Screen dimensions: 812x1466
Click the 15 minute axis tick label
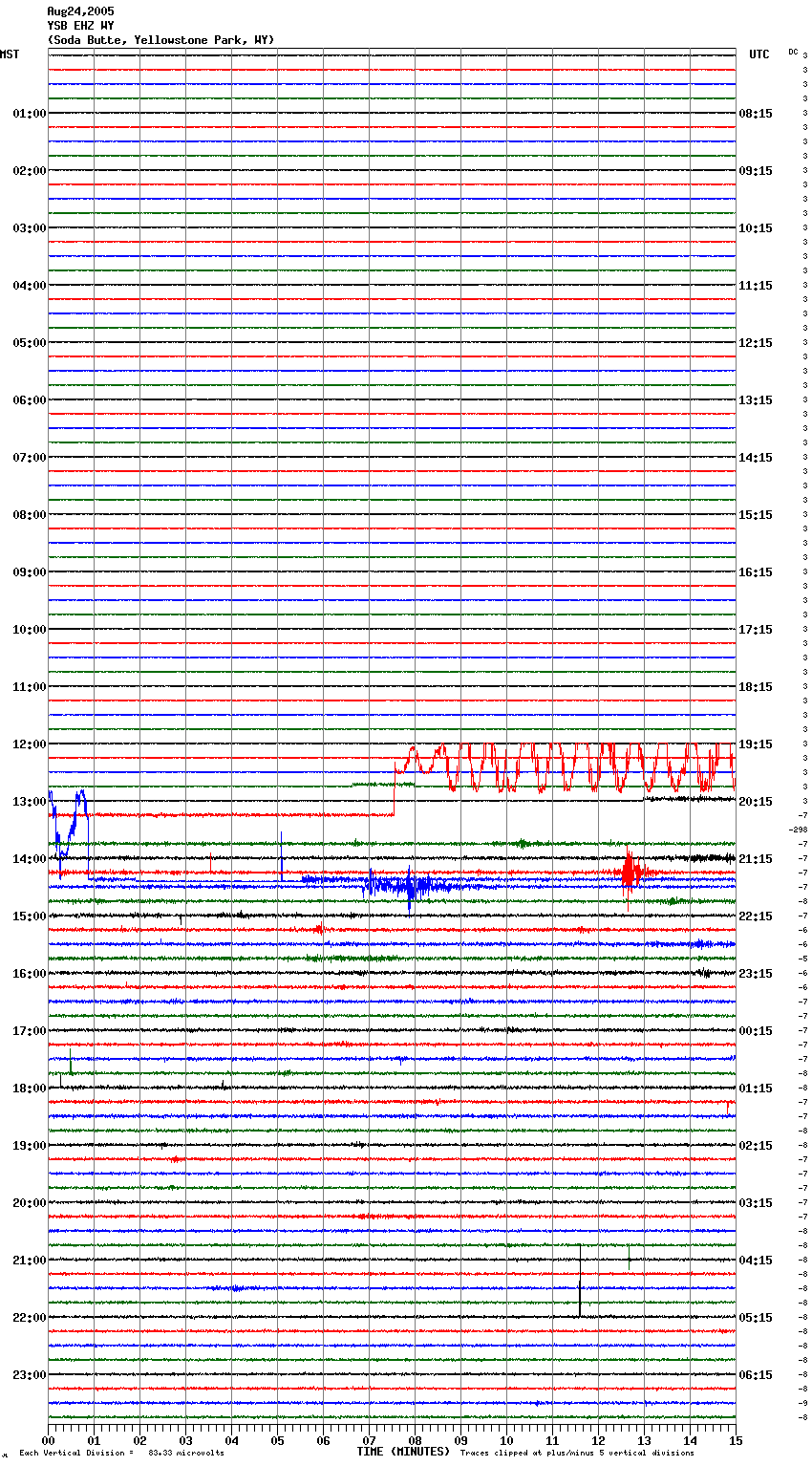[x=736, y=1440]
